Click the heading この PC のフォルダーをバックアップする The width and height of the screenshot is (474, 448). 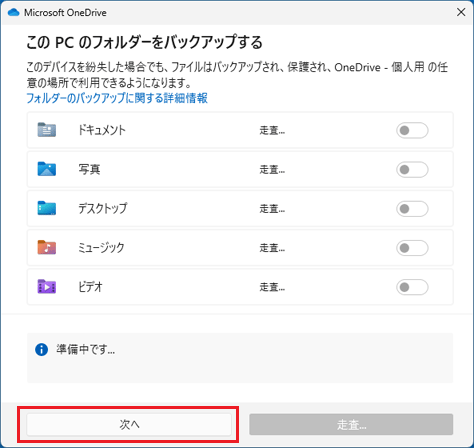[145, 42]
